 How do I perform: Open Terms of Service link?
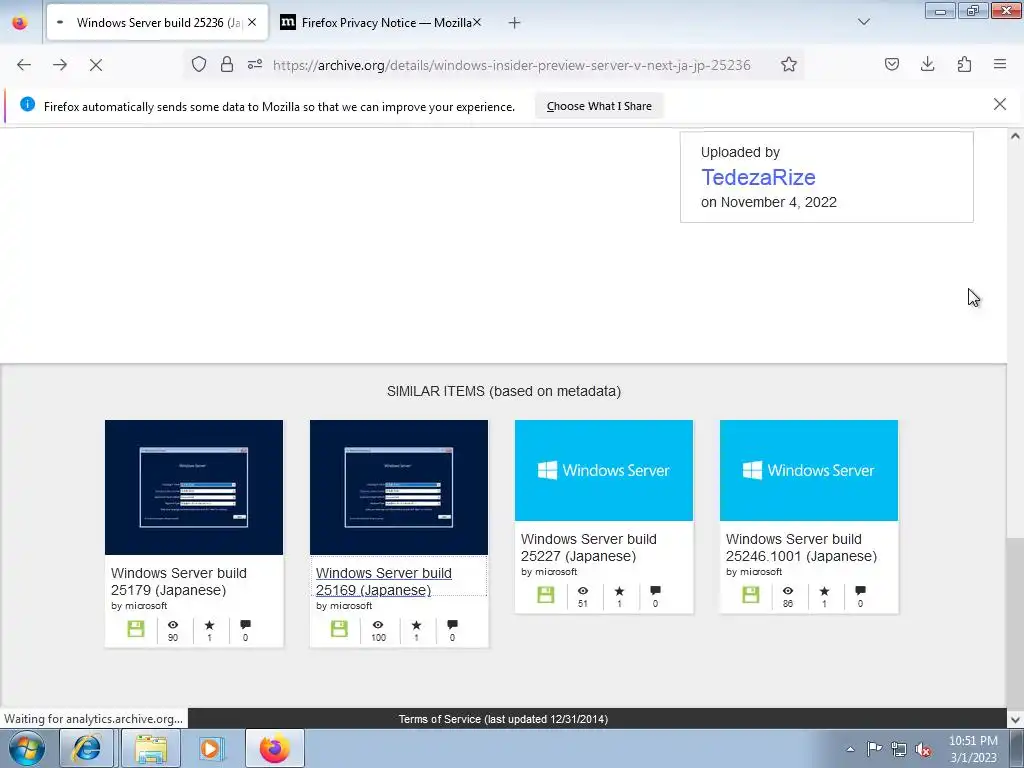coord(504,719)
